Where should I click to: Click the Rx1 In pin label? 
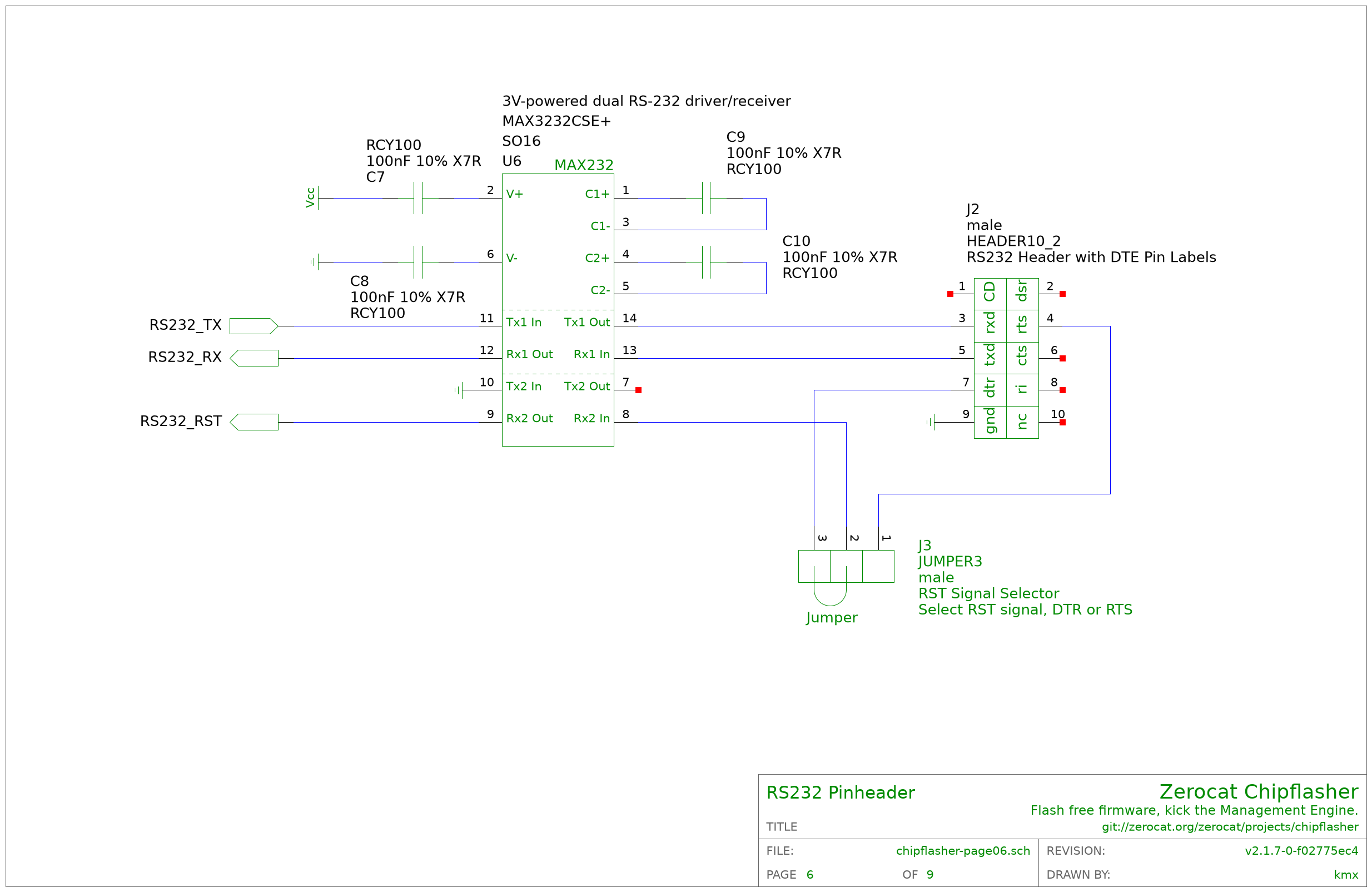pyautogui.click(x=591, y=354)
